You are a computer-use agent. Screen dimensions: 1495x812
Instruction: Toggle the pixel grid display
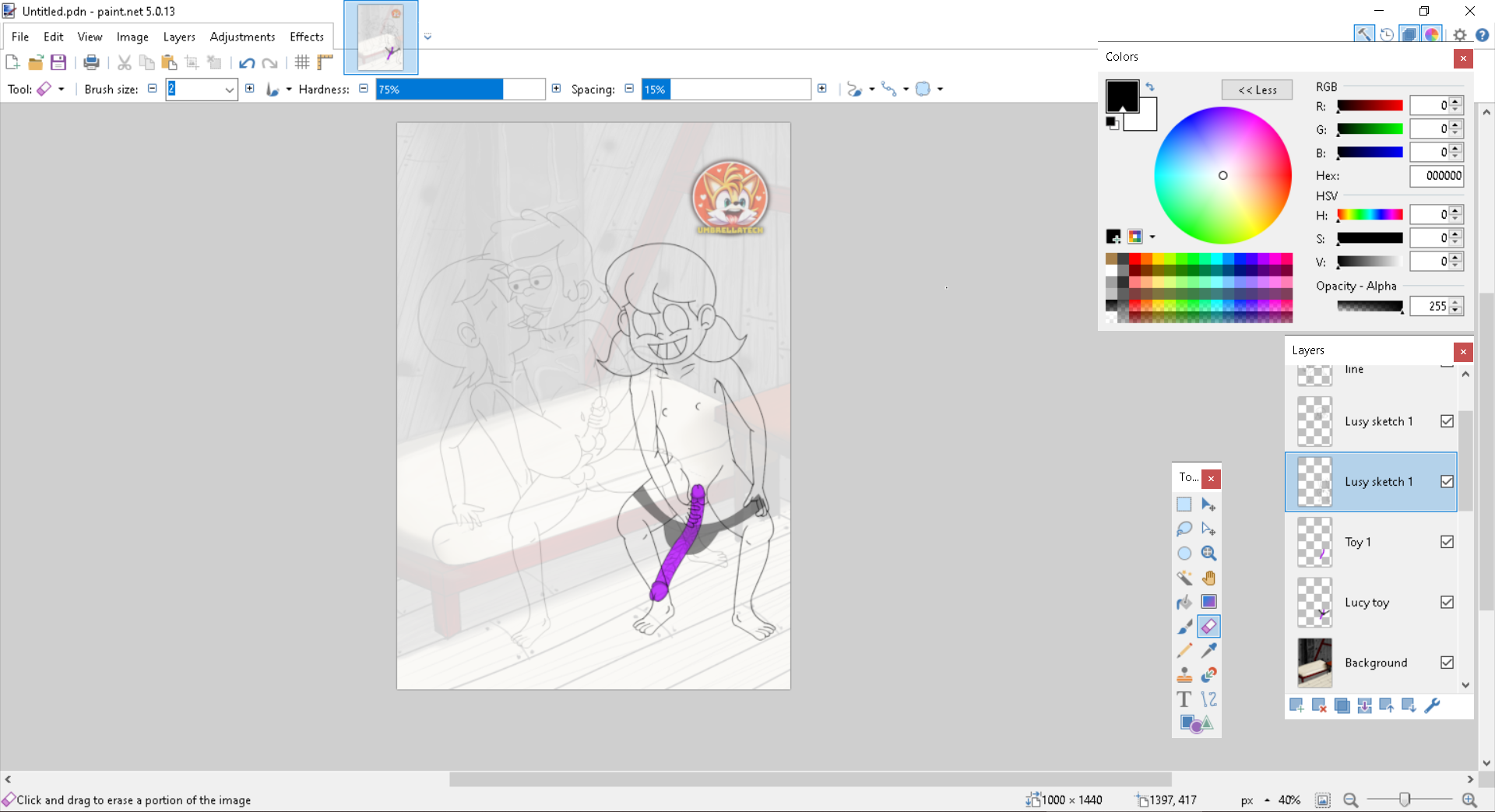[x=302, y=63]
